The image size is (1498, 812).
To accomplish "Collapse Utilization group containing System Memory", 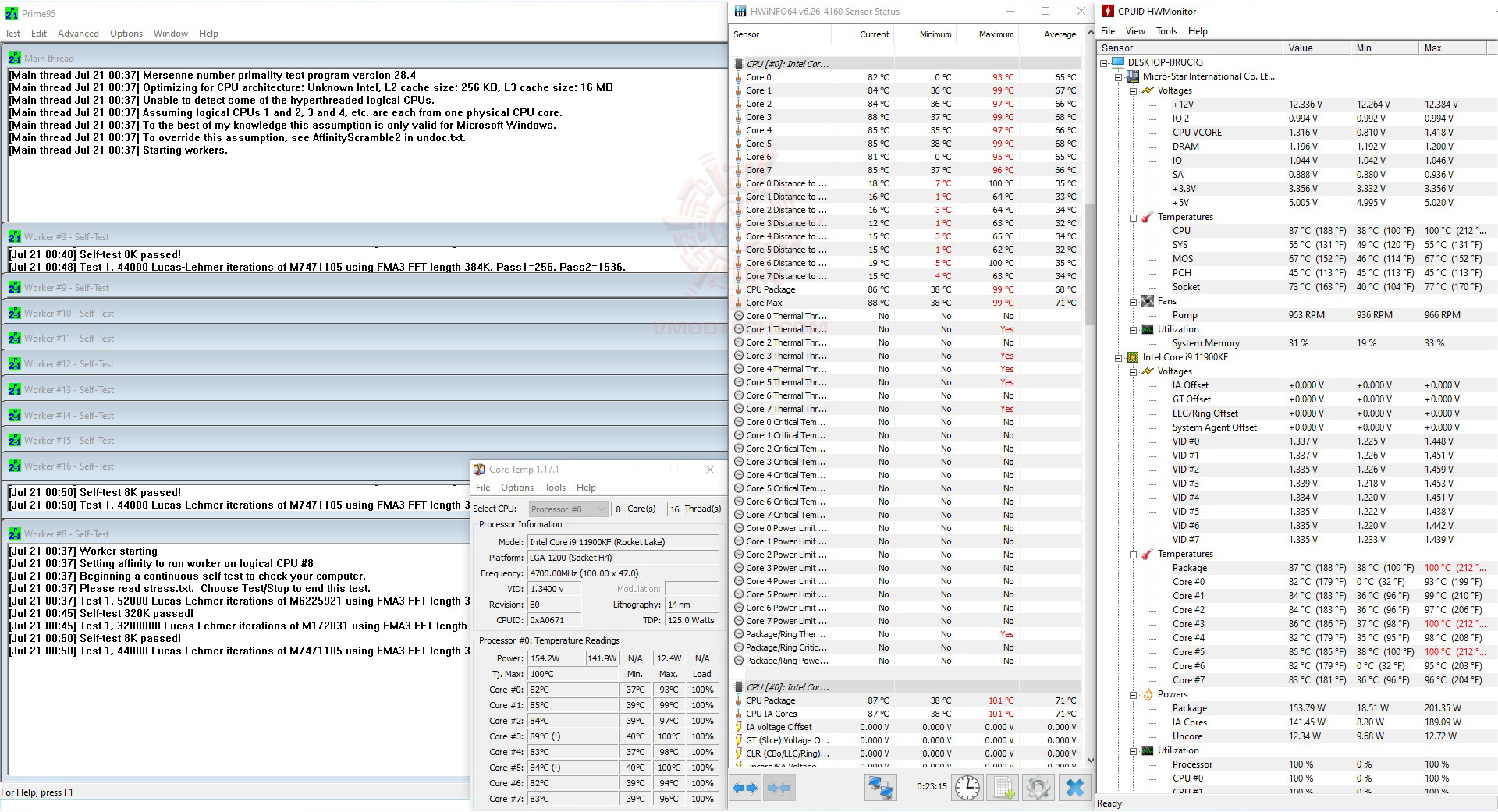I will (x=1134, y=330).
